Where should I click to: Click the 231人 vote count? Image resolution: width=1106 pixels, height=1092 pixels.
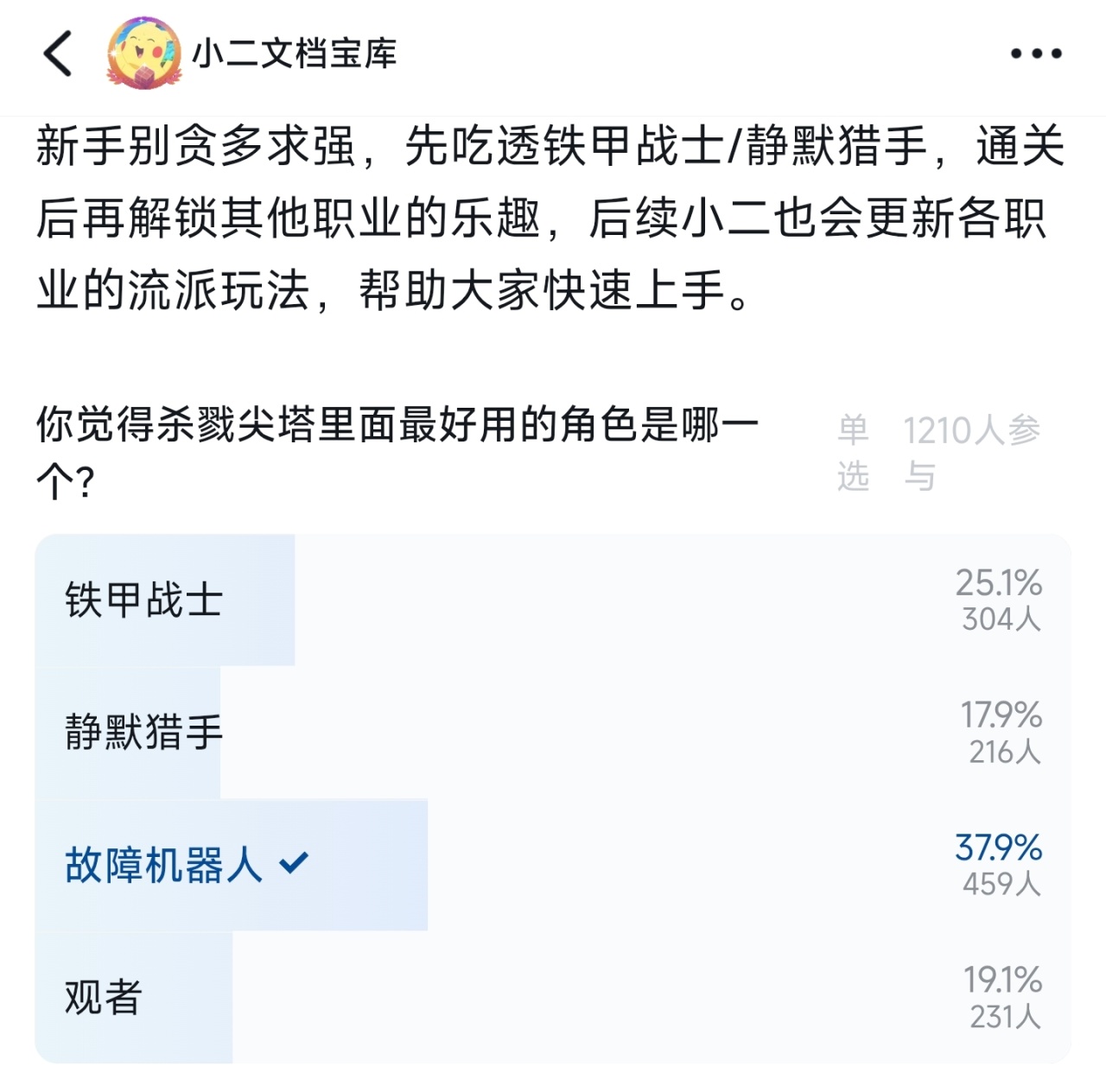coord(1005,1017)
